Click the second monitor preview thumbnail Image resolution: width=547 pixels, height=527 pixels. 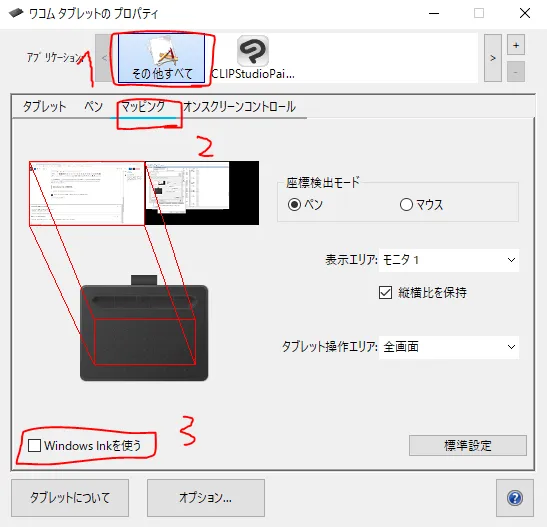coord(202,193)
